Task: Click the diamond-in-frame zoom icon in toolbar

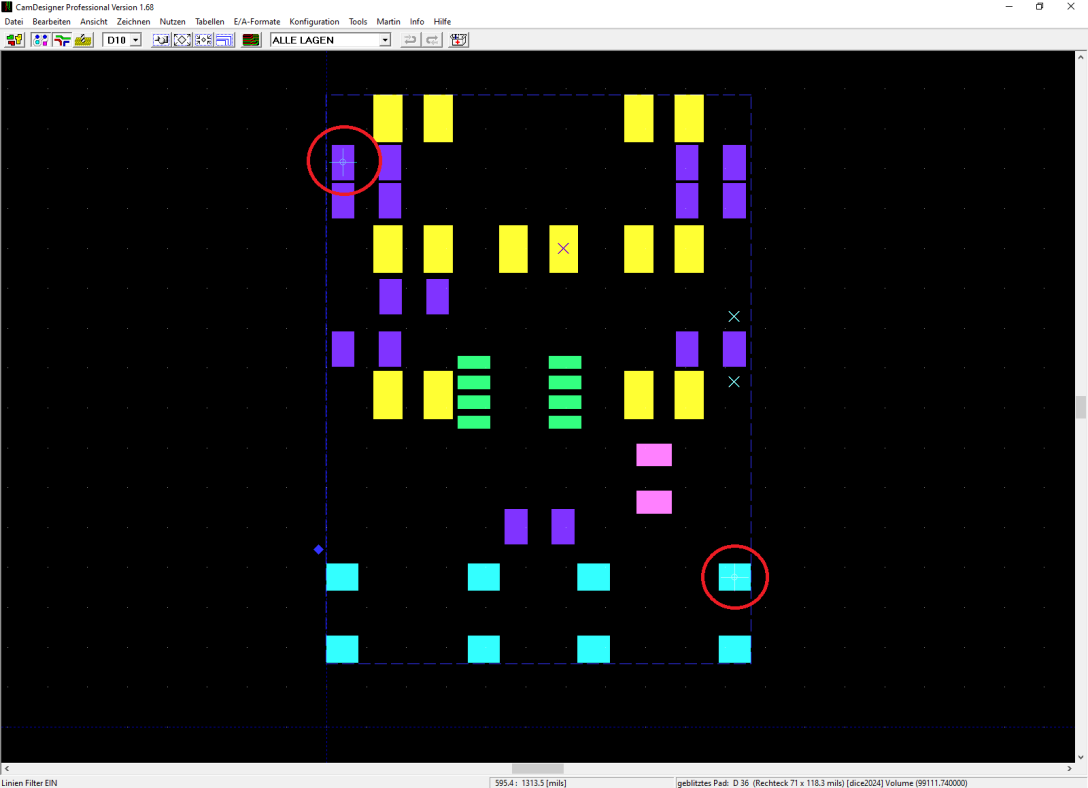Action: click(x=182, y=40)
